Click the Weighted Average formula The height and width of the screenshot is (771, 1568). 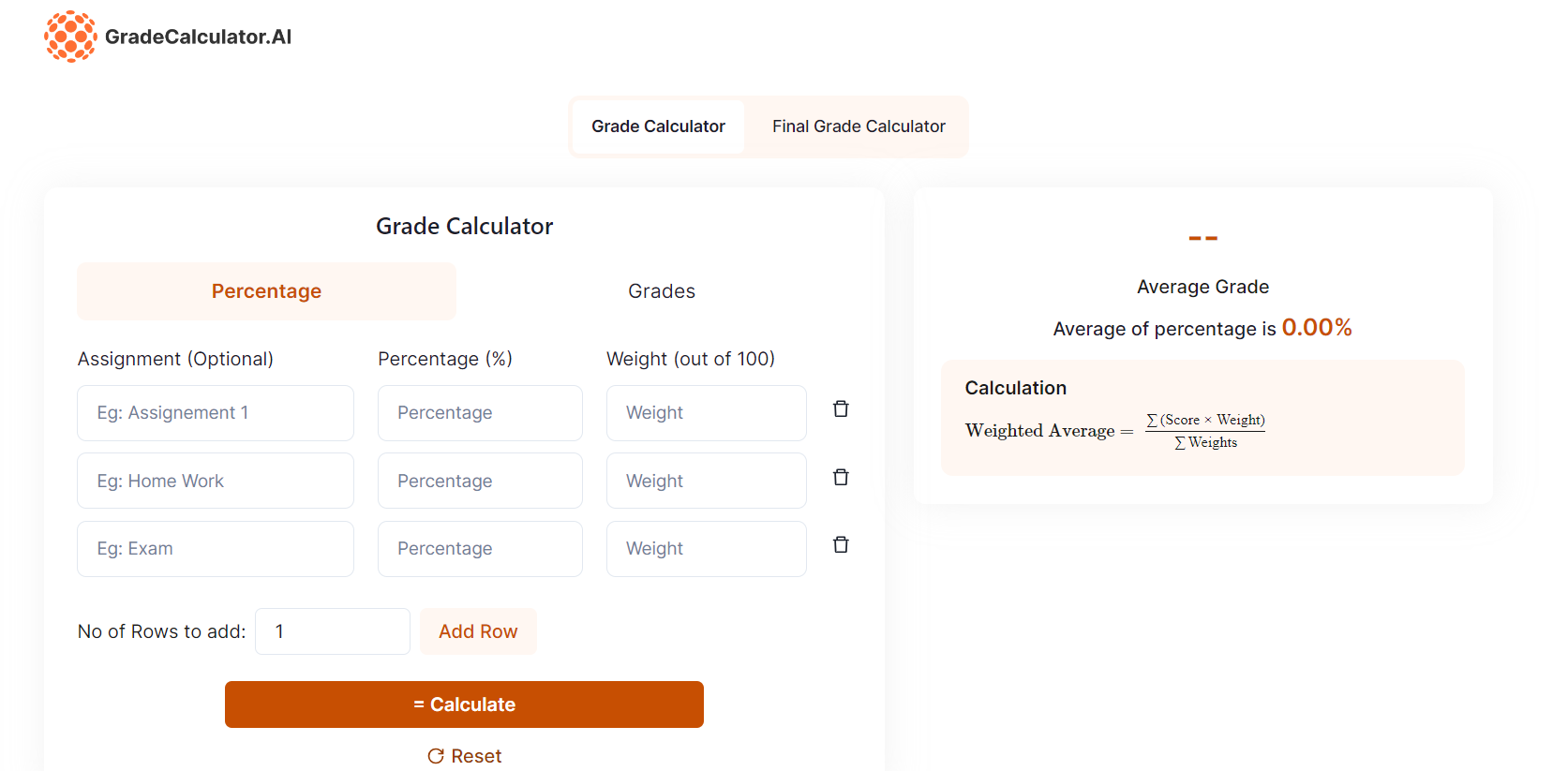[x=1115, y=431]
